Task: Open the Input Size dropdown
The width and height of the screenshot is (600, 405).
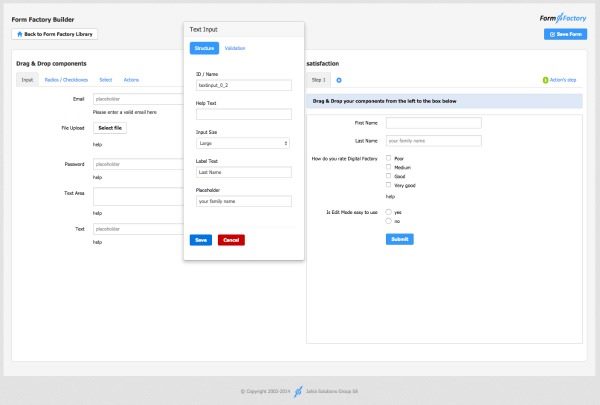Action: click(244, 143)
